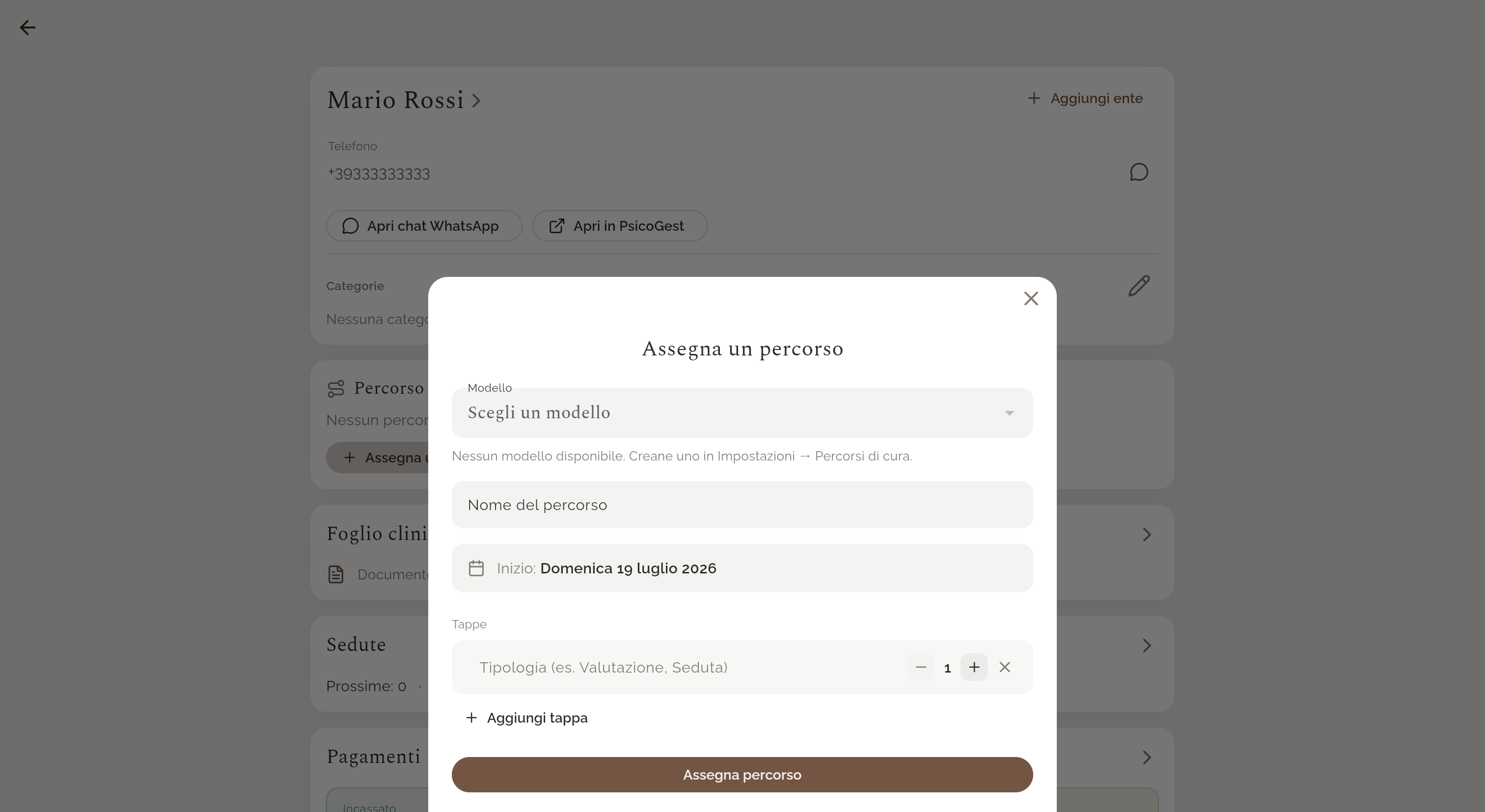Click the back arrow icon
Screen dimensions: 1485x812
(x=27, y=27)
